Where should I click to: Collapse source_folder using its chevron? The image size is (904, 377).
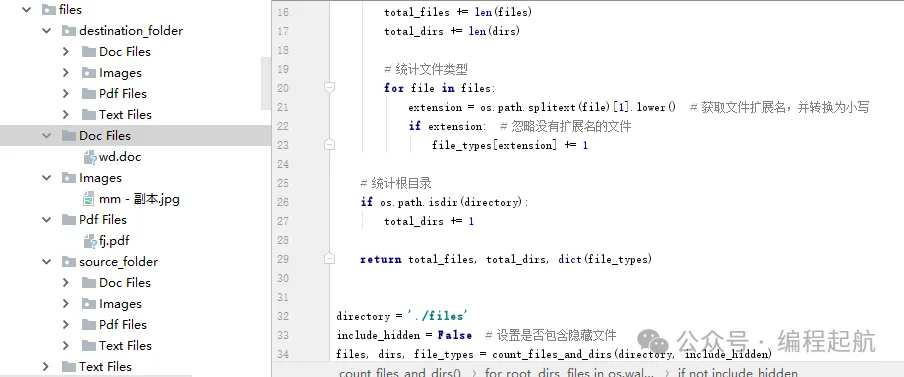(47, 262)
